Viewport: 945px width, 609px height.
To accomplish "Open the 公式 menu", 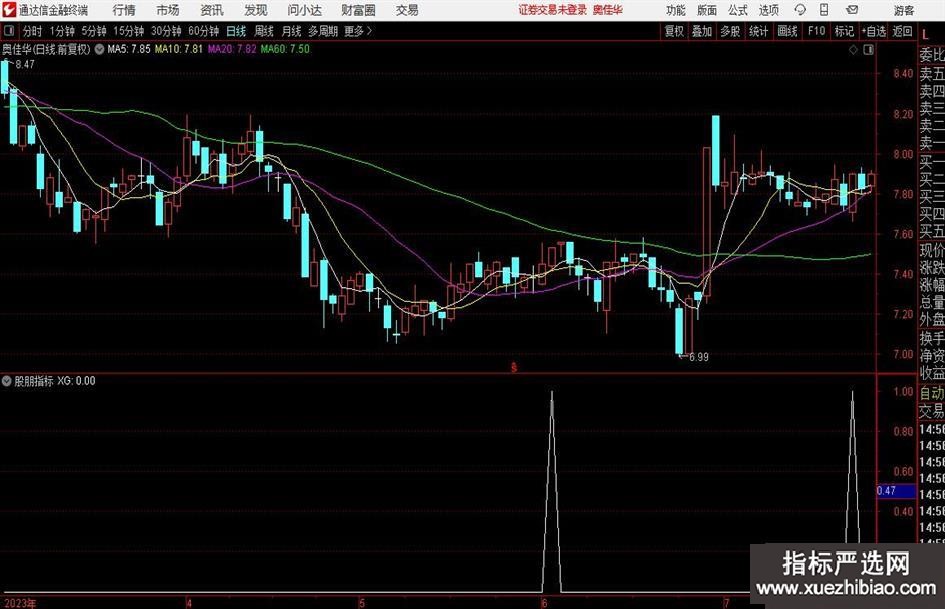I will coord(738,10).
